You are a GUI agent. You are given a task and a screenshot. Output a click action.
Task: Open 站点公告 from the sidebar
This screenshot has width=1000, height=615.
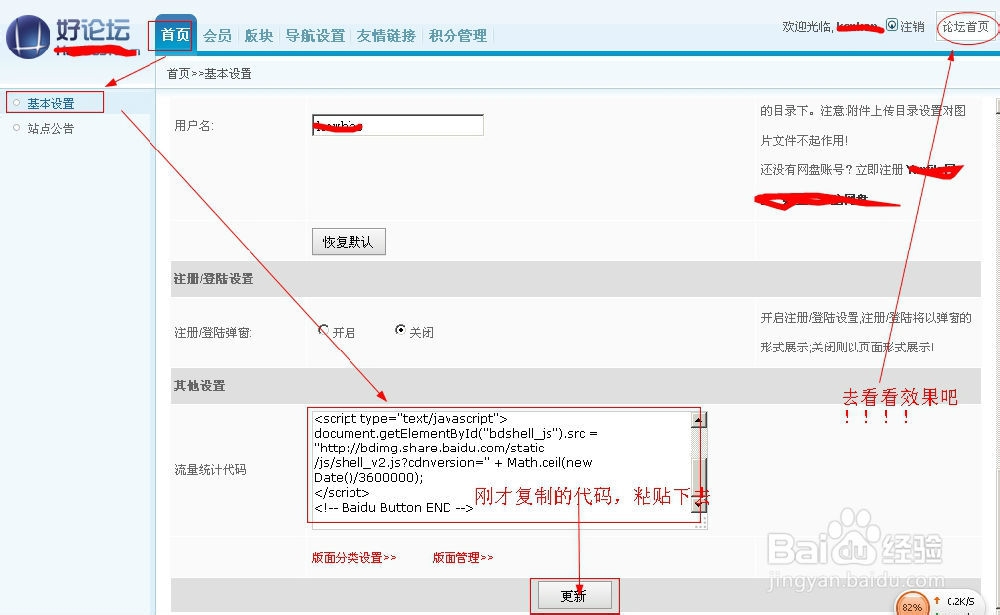(x=49, y=127)
